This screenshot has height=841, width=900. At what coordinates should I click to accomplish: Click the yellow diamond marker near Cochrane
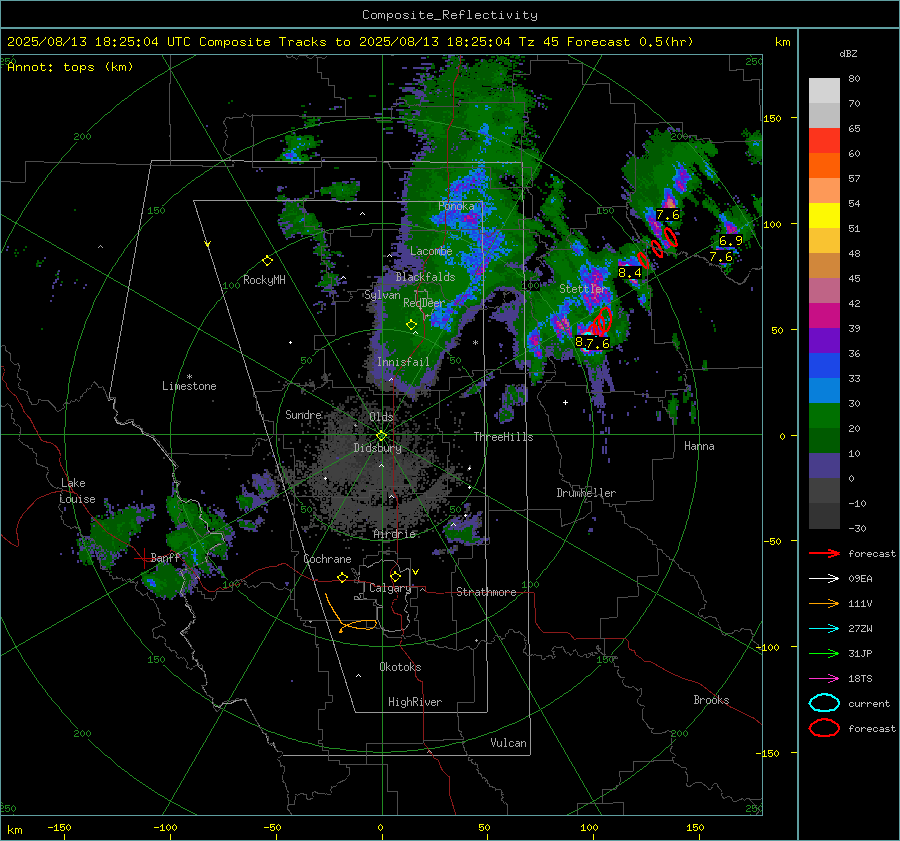coord(343,577)
